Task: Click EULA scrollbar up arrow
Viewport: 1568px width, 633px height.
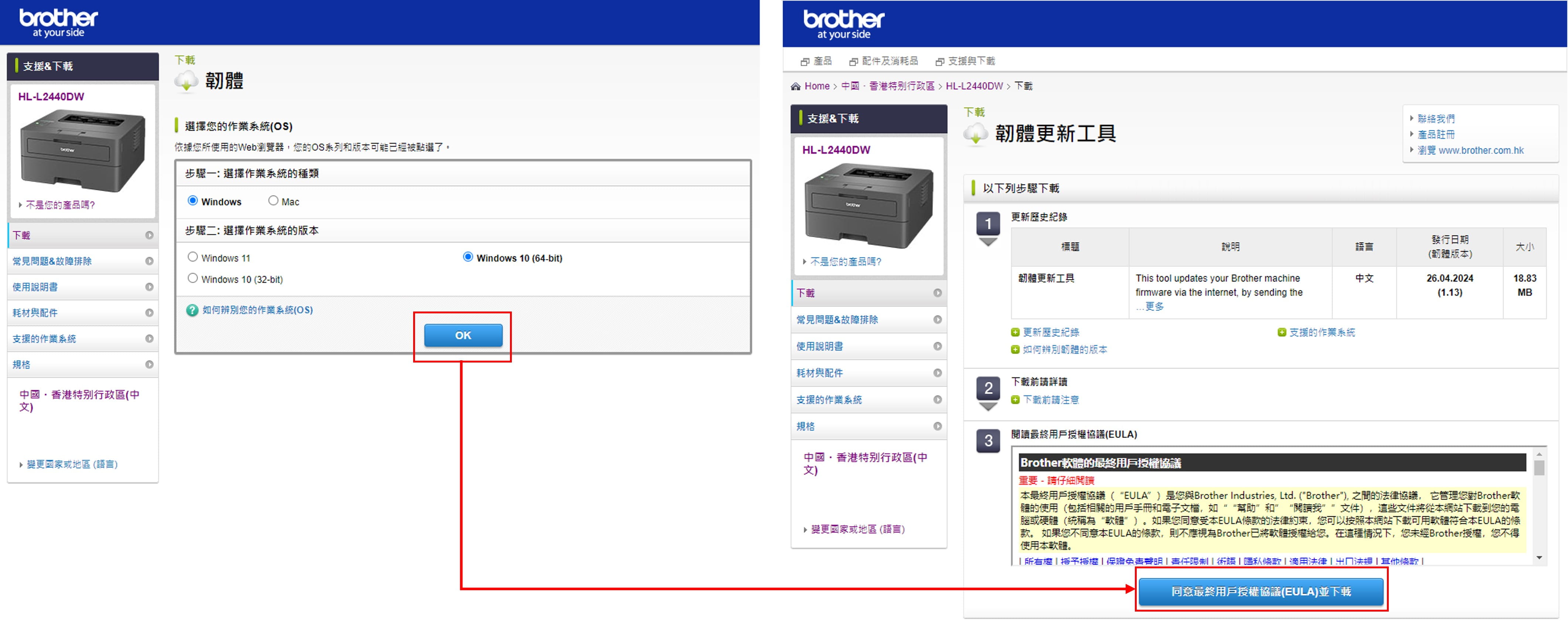Action: [1539, 454]
